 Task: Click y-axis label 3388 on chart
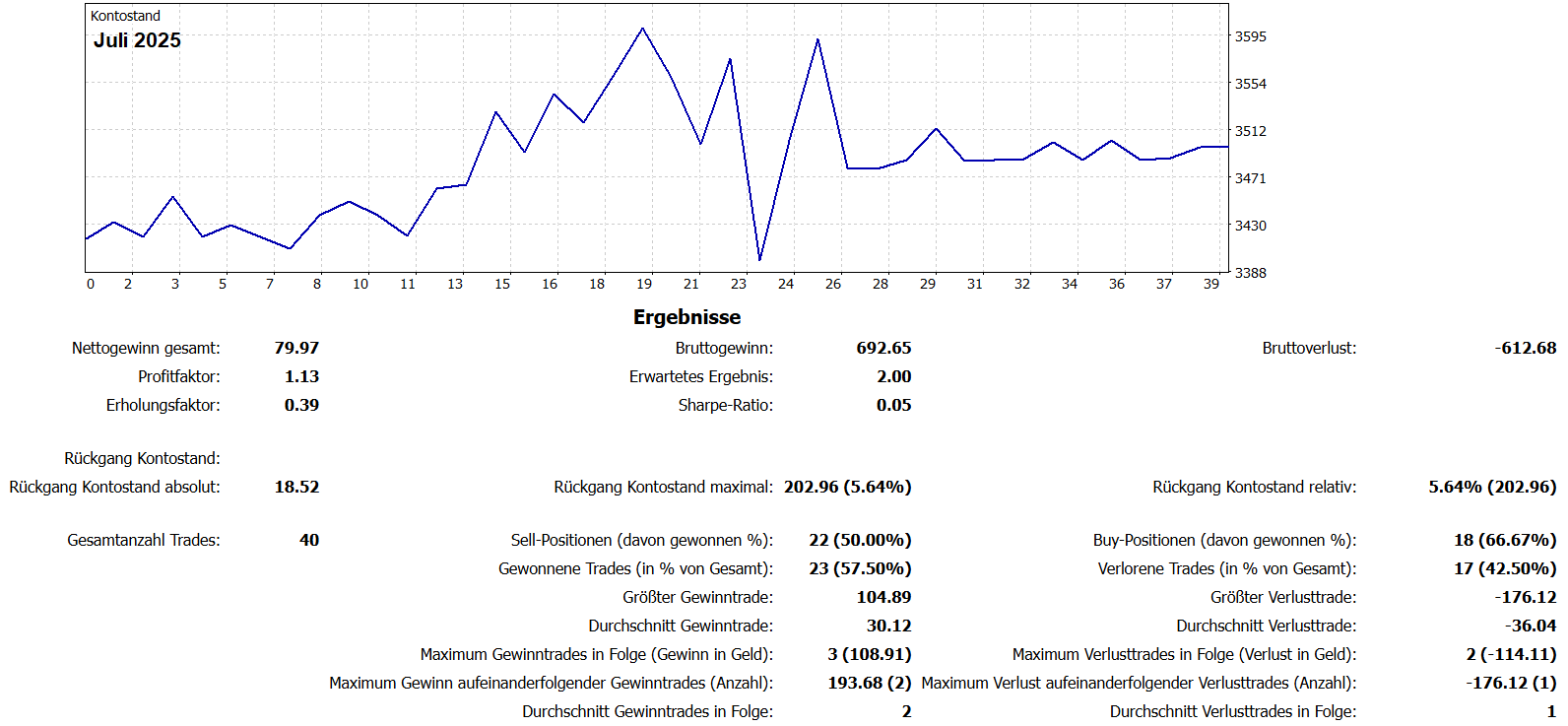pos(1251,273)
